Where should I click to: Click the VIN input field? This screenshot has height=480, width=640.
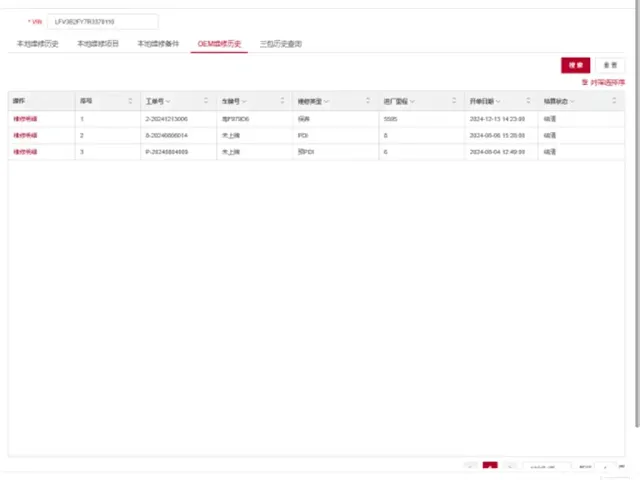click(102, 22)
